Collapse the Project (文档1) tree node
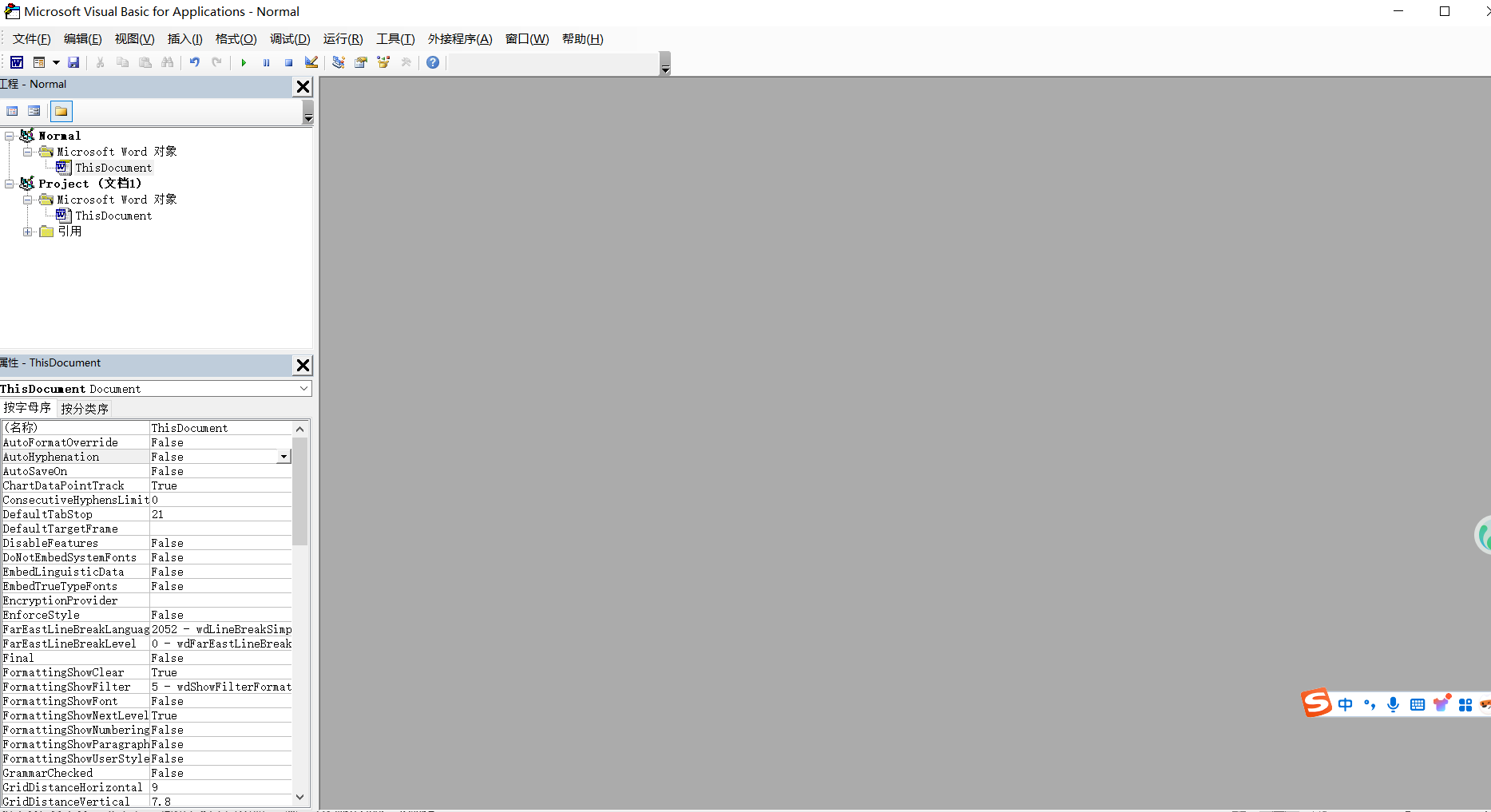1491x812 pixels. [10, 184]
